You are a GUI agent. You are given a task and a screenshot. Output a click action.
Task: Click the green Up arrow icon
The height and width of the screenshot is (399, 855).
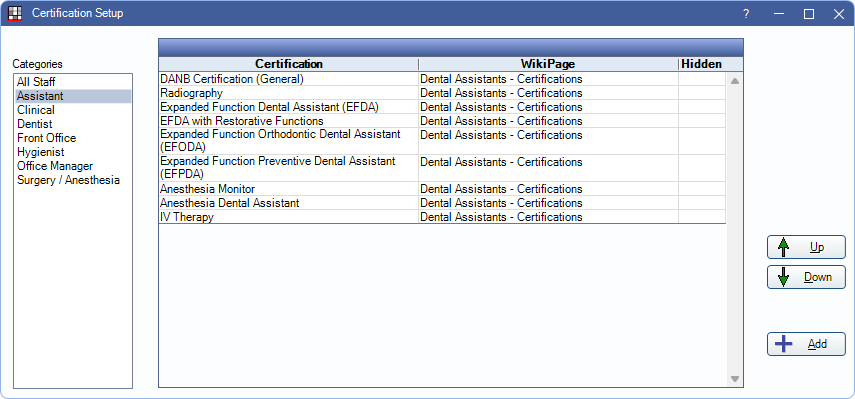click(x=784, y=247)
